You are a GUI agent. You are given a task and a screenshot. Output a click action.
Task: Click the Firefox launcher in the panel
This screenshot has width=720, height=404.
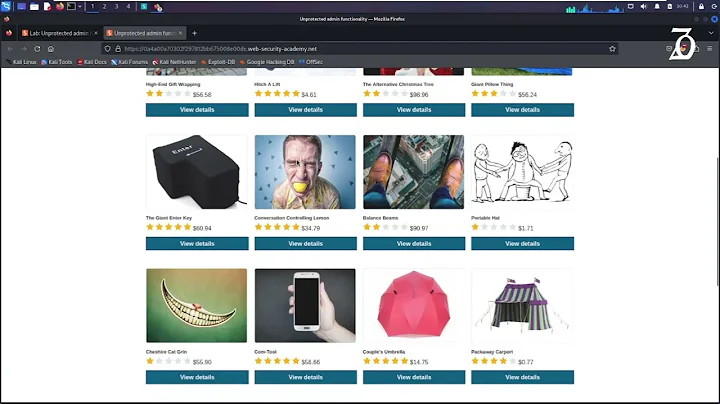tap(60, 7)
